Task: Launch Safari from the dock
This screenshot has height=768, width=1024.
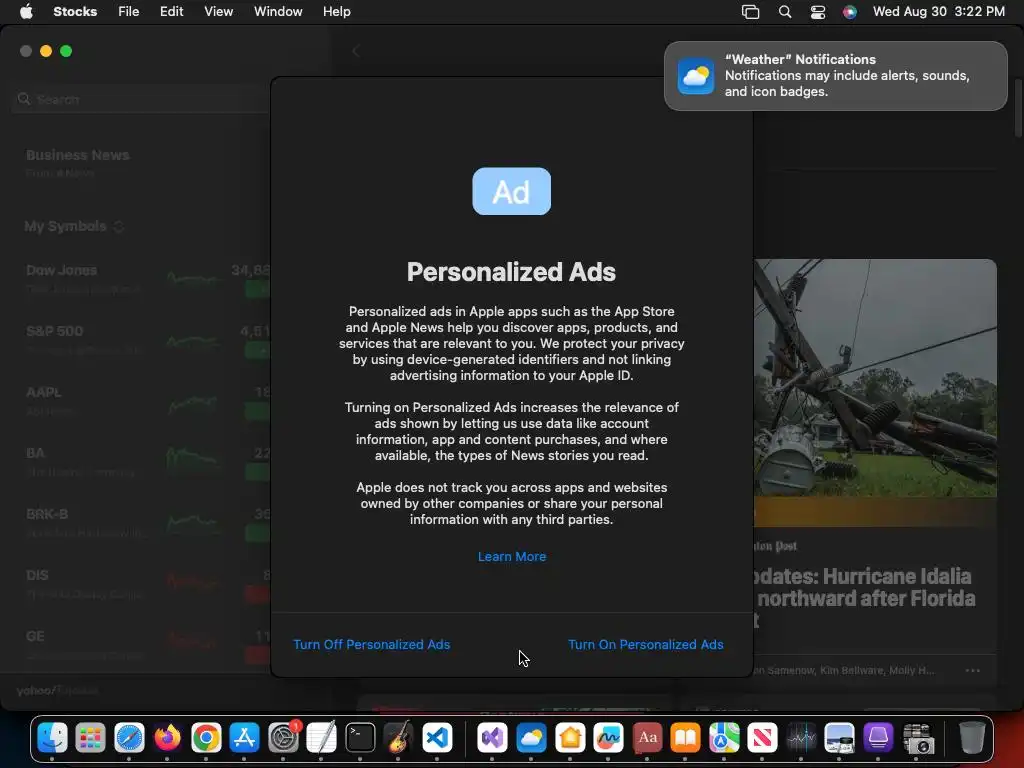Action: [129, 738]
